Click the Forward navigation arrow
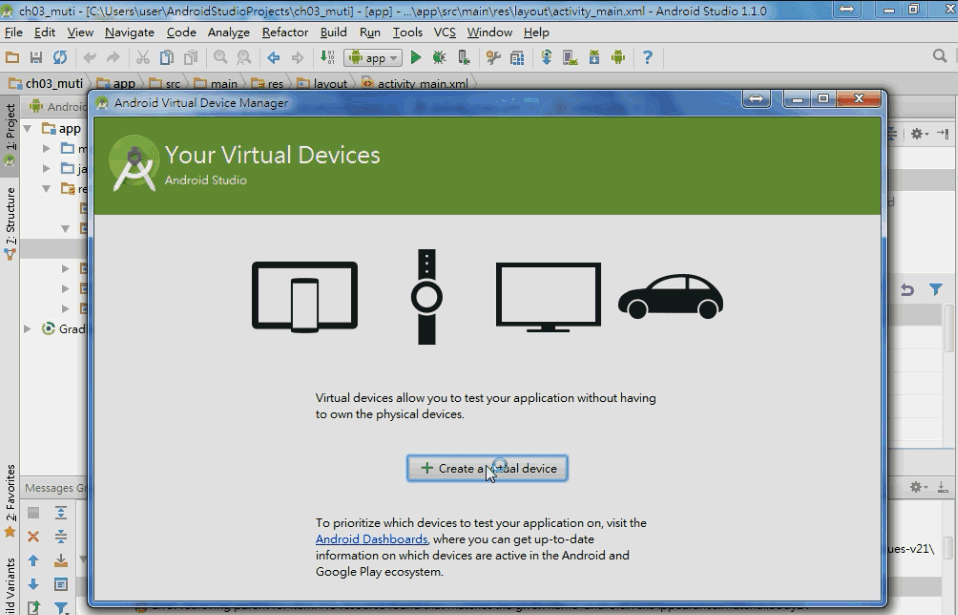The width and height of the screenshot is (958, 615). click(298, 57)
